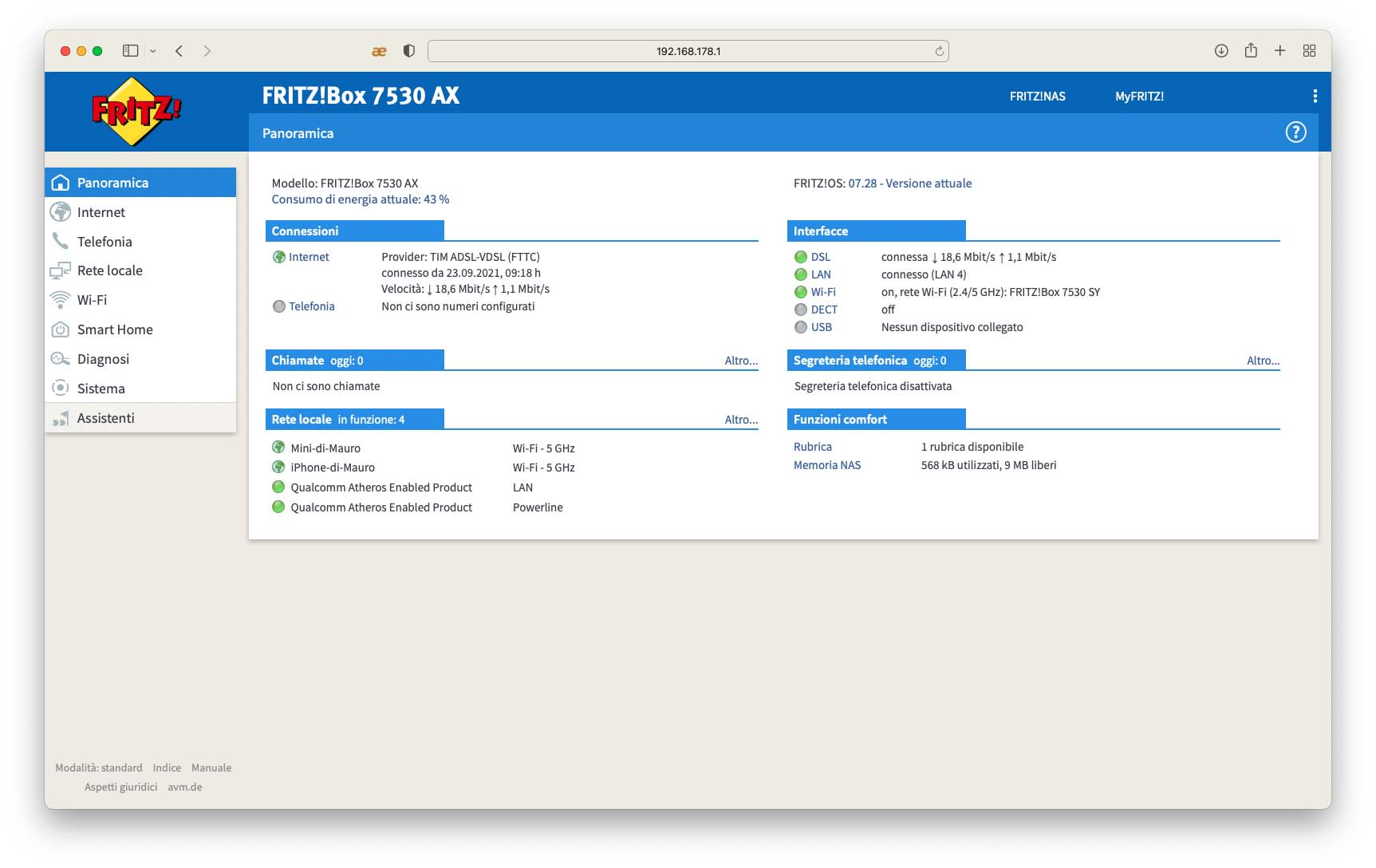Click the Safari share icon
Image resolution: width=1376 pixels, height=868 pixels.
pyautogui.click(x=1251, y=51)
